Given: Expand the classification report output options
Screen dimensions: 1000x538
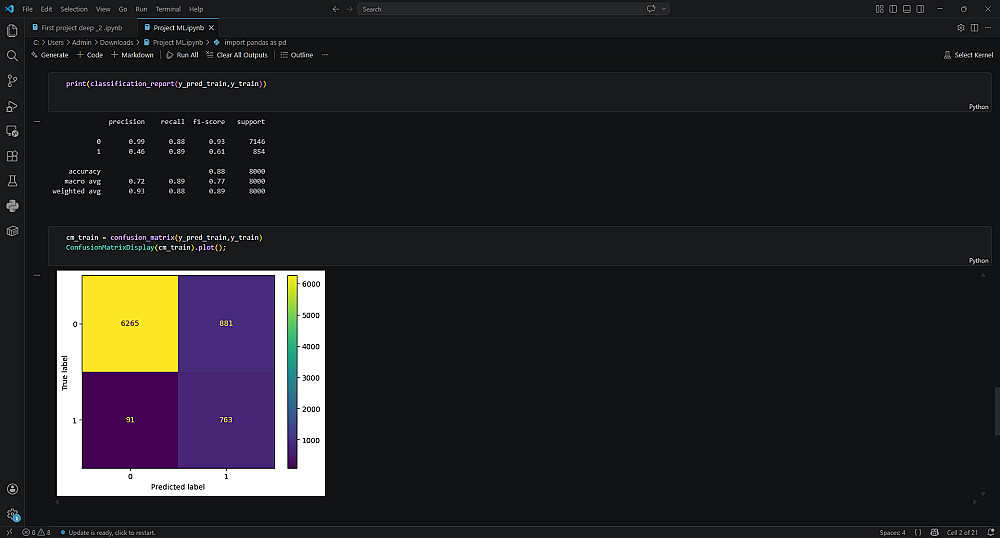Looking at the screenshot, I should click(x=37, y=121).
